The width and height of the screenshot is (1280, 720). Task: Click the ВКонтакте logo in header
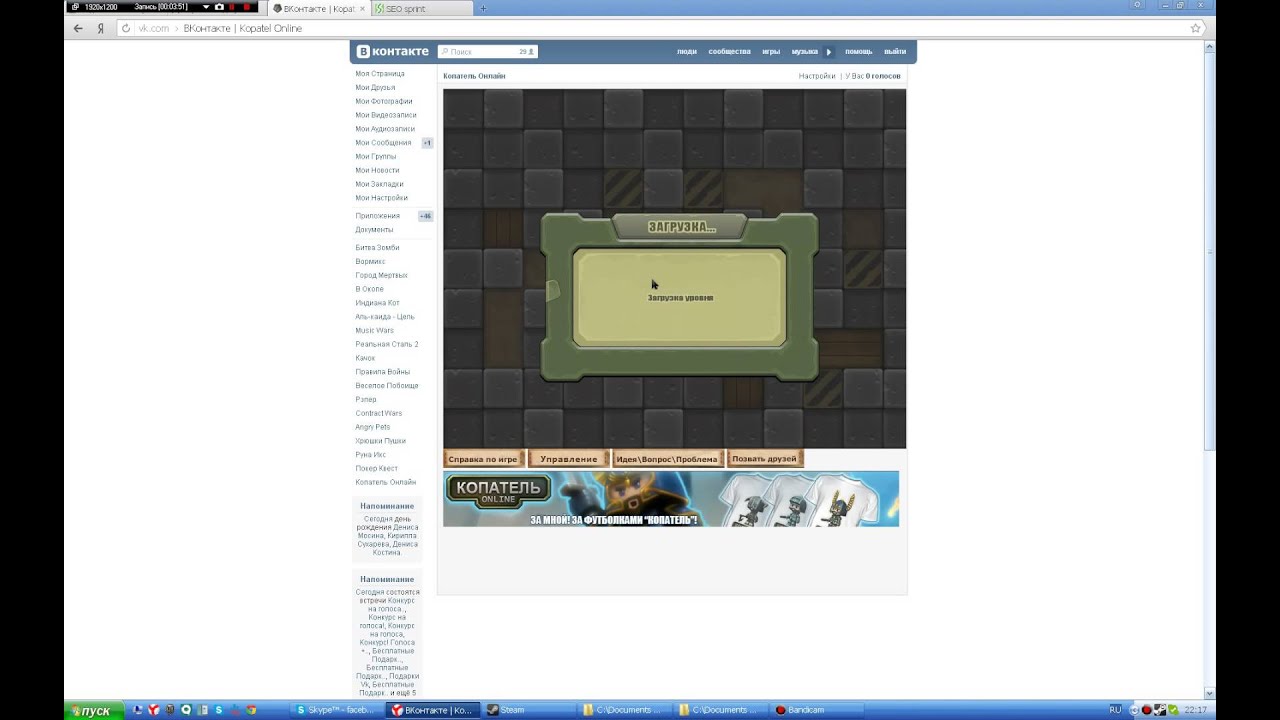point(392,51)
